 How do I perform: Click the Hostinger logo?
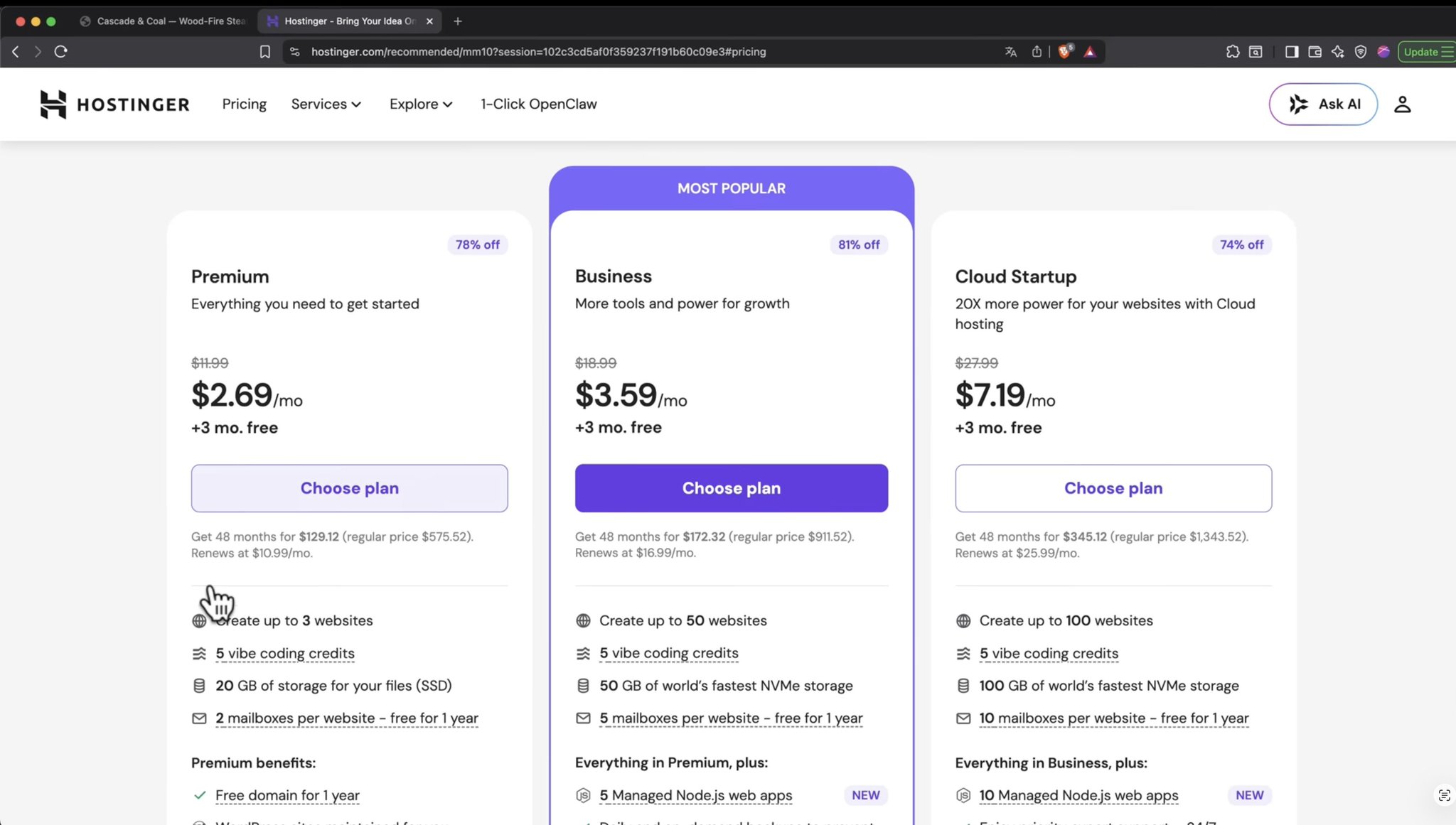click(114, 104)
